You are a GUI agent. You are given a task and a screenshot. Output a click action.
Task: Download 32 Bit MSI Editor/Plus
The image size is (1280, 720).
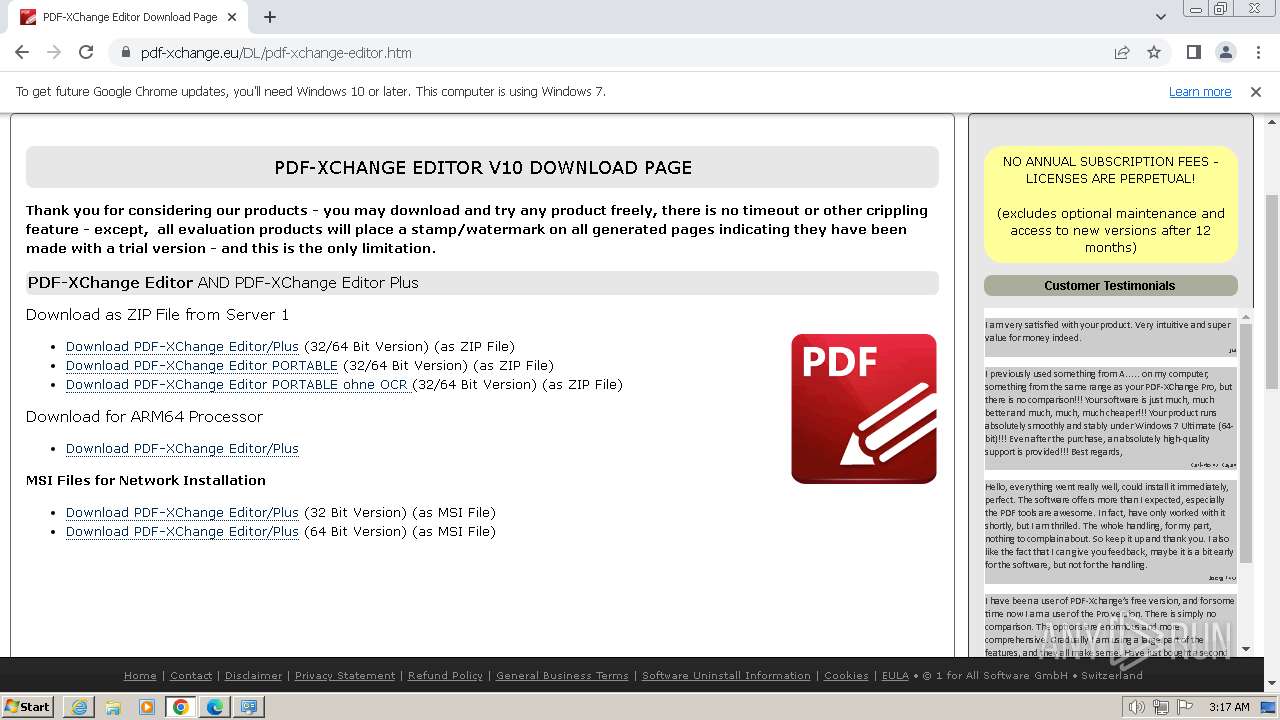(x=182, y=512)
